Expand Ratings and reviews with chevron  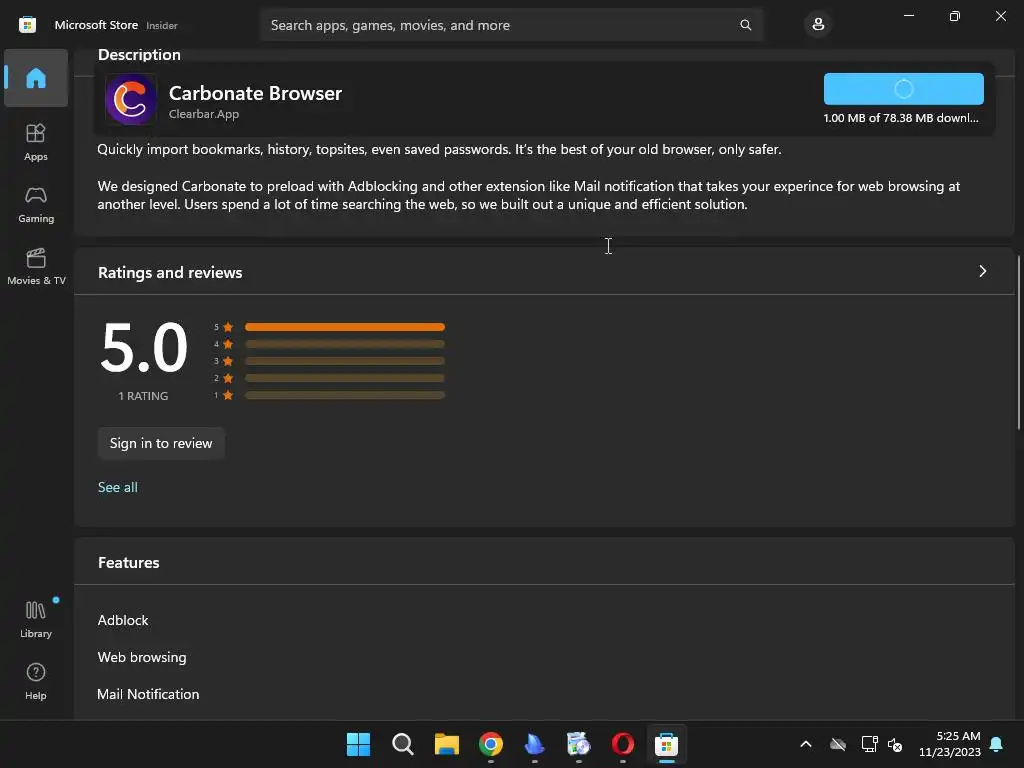[982, 271]
